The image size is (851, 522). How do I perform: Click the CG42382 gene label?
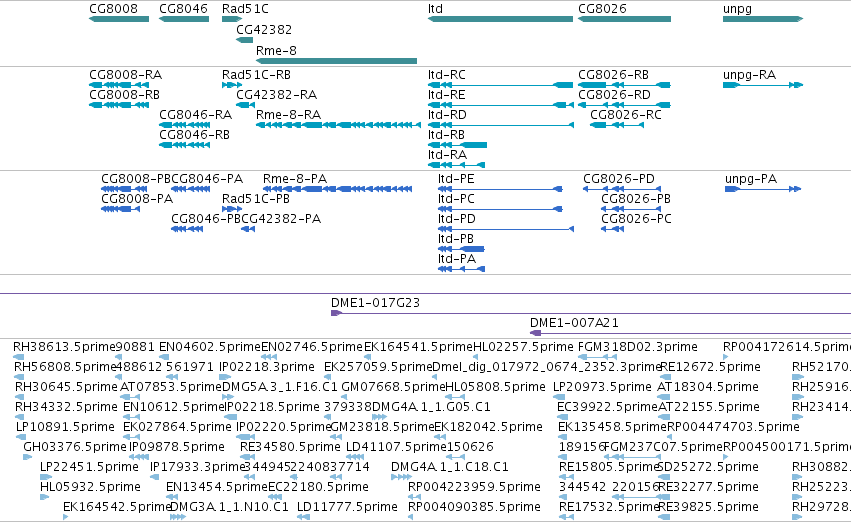[x=264, y=29]
